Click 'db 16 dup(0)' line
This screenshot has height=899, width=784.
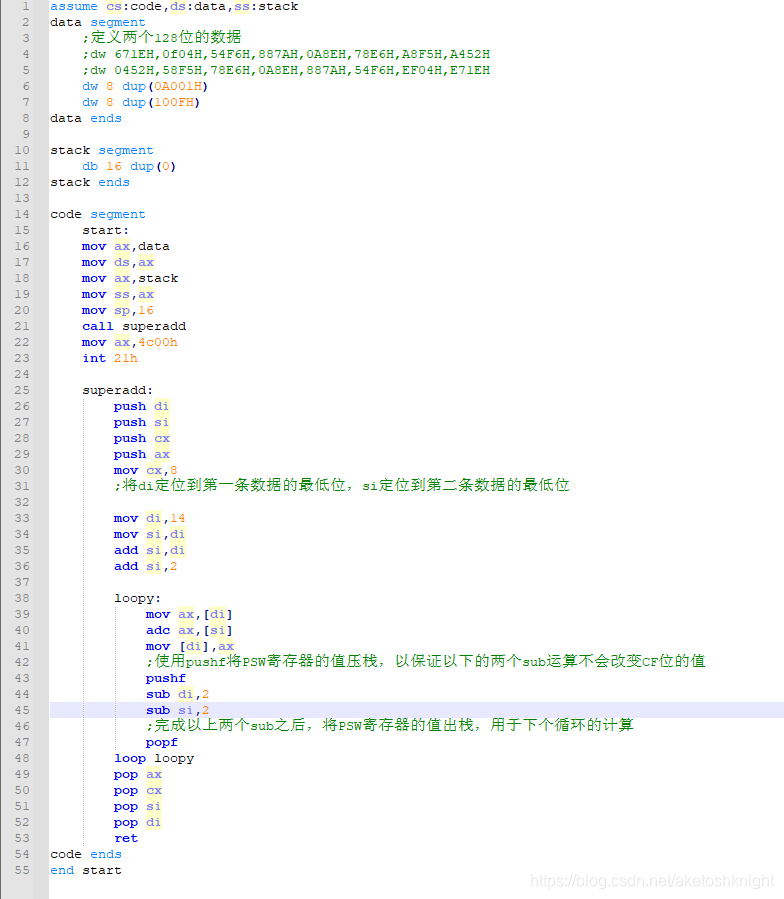[128, 167]
